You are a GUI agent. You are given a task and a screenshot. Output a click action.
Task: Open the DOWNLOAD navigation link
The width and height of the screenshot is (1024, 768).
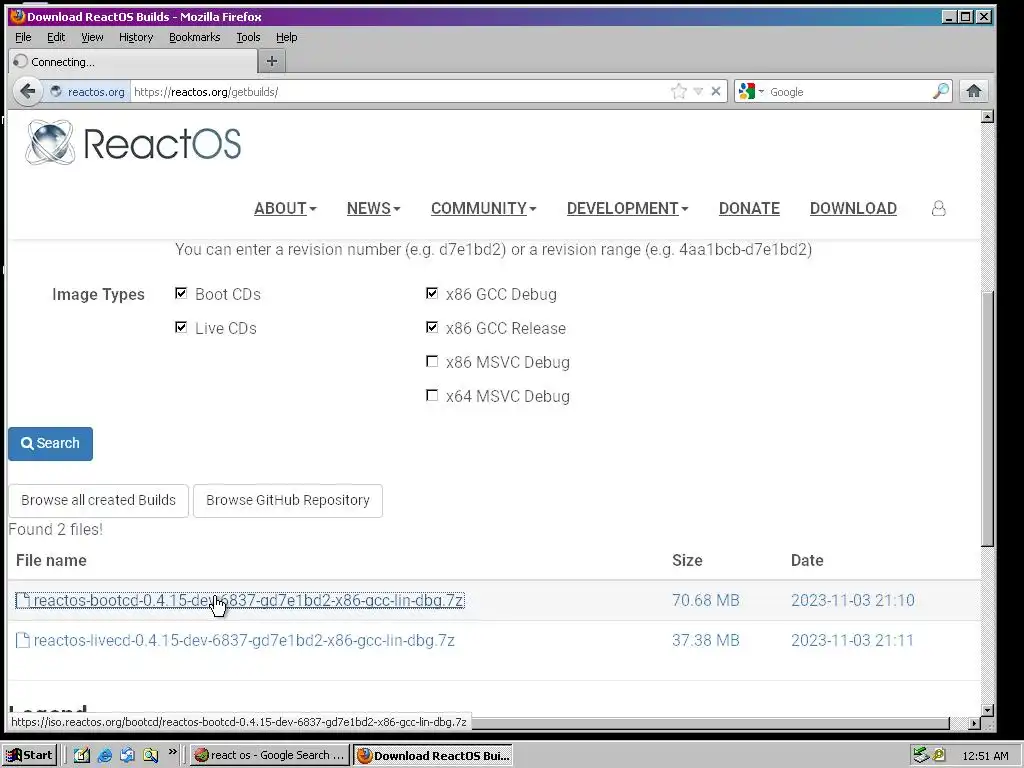tap(853, 208)
